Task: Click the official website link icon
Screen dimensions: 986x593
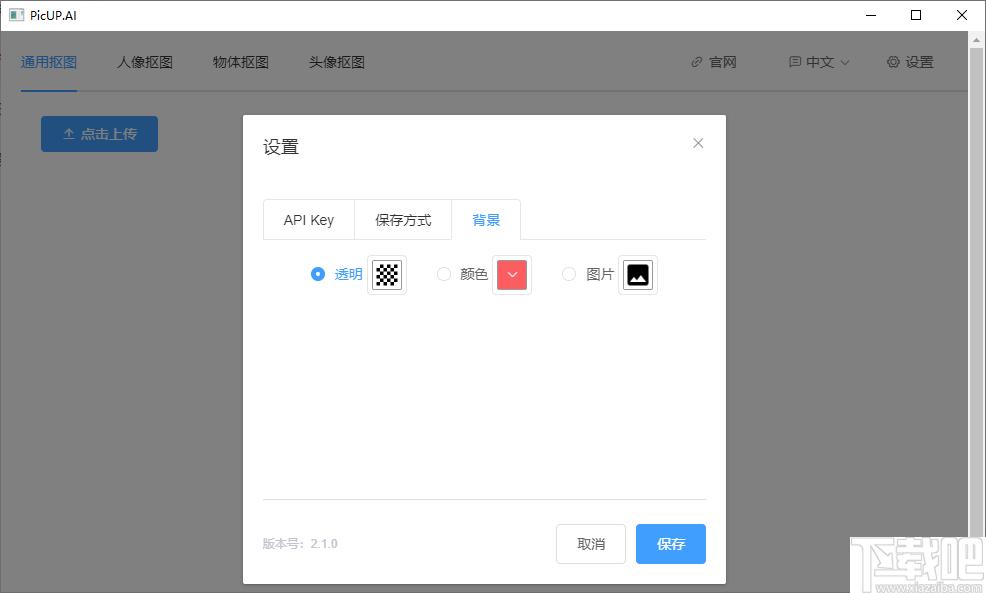Action: [697, 62]
